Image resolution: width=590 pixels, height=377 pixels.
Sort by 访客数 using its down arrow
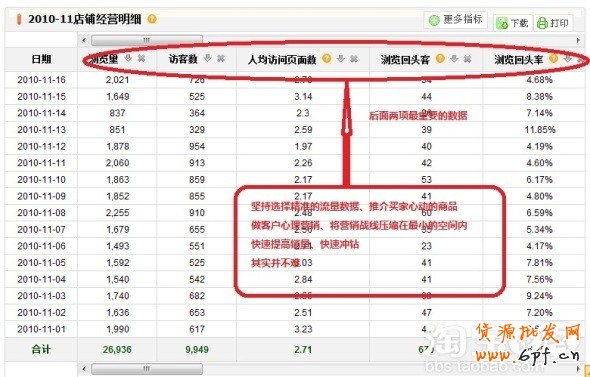point(208,58)
